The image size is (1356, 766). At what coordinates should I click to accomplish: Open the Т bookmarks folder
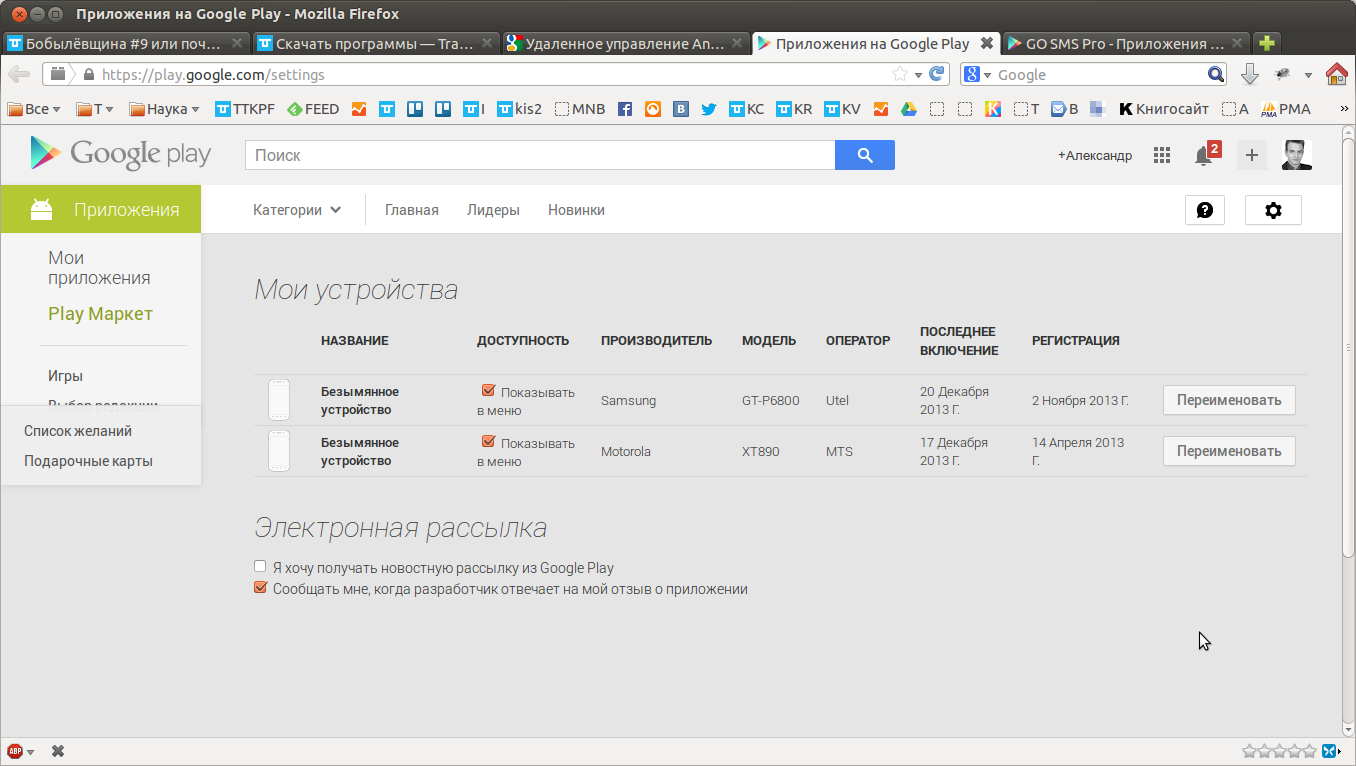pos(95,109)
